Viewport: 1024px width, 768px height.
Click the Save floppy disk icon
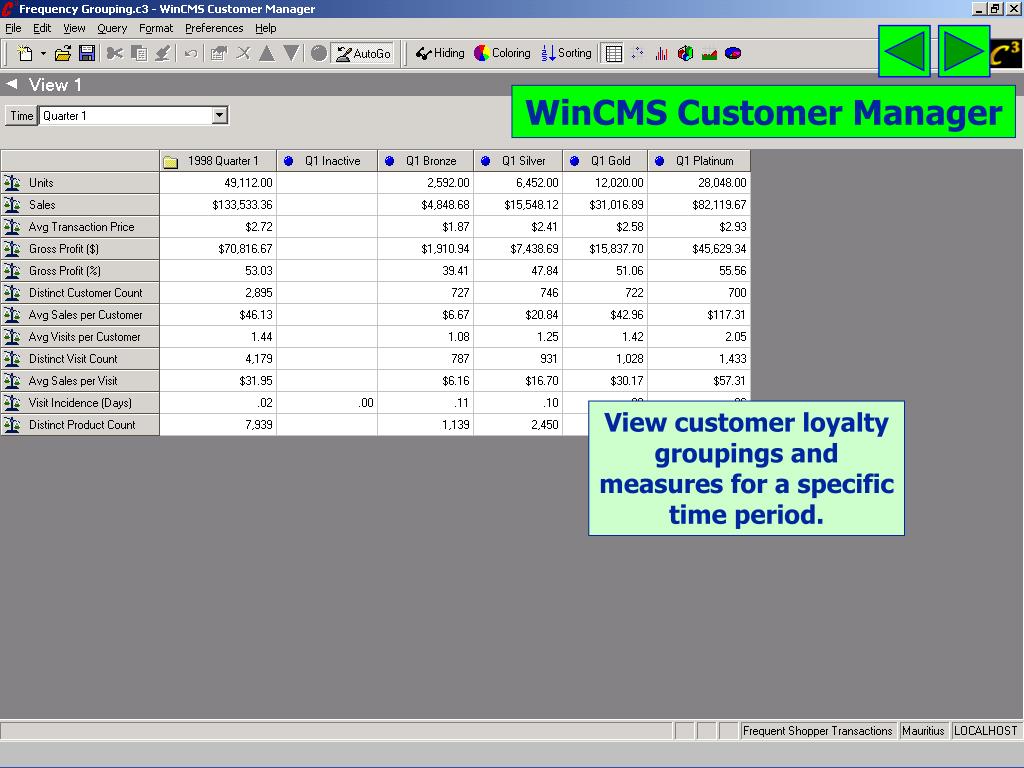87,54
